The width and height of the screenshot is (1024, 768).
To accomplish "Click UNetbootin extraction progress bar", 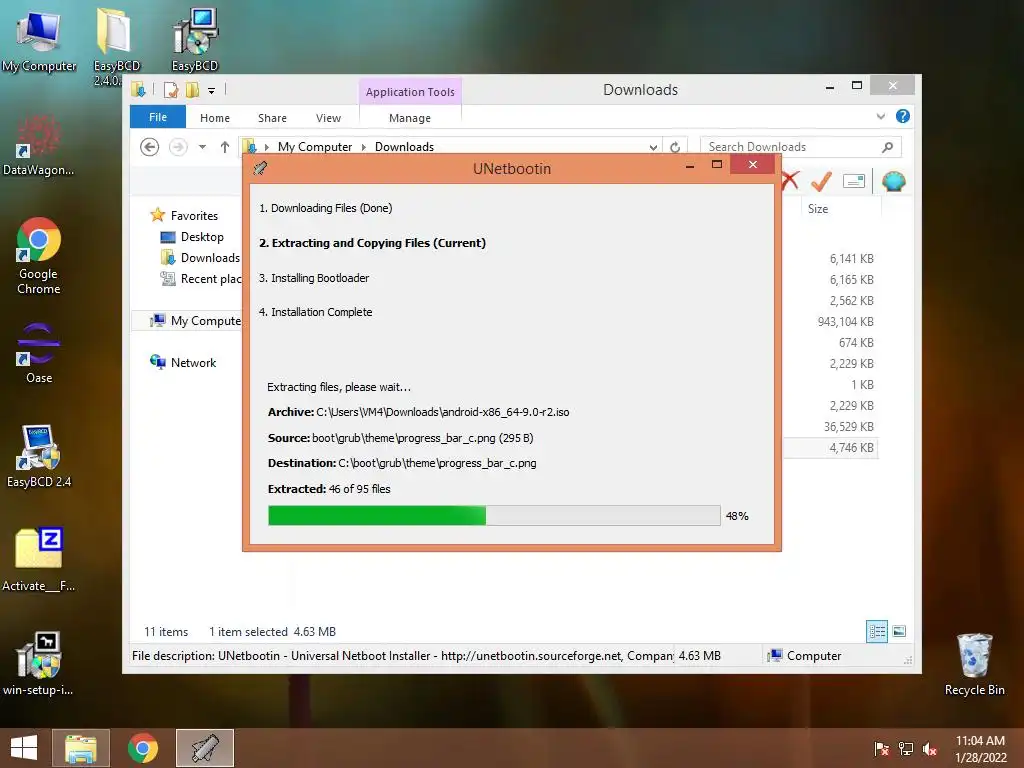I will [494, 515].
